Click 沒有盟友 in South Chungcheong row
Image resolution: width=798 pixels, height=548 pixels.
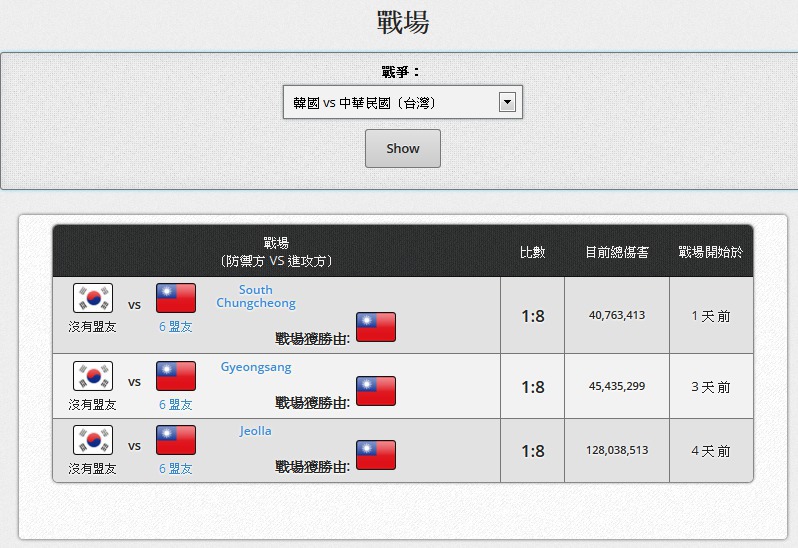tap(92, 327)
